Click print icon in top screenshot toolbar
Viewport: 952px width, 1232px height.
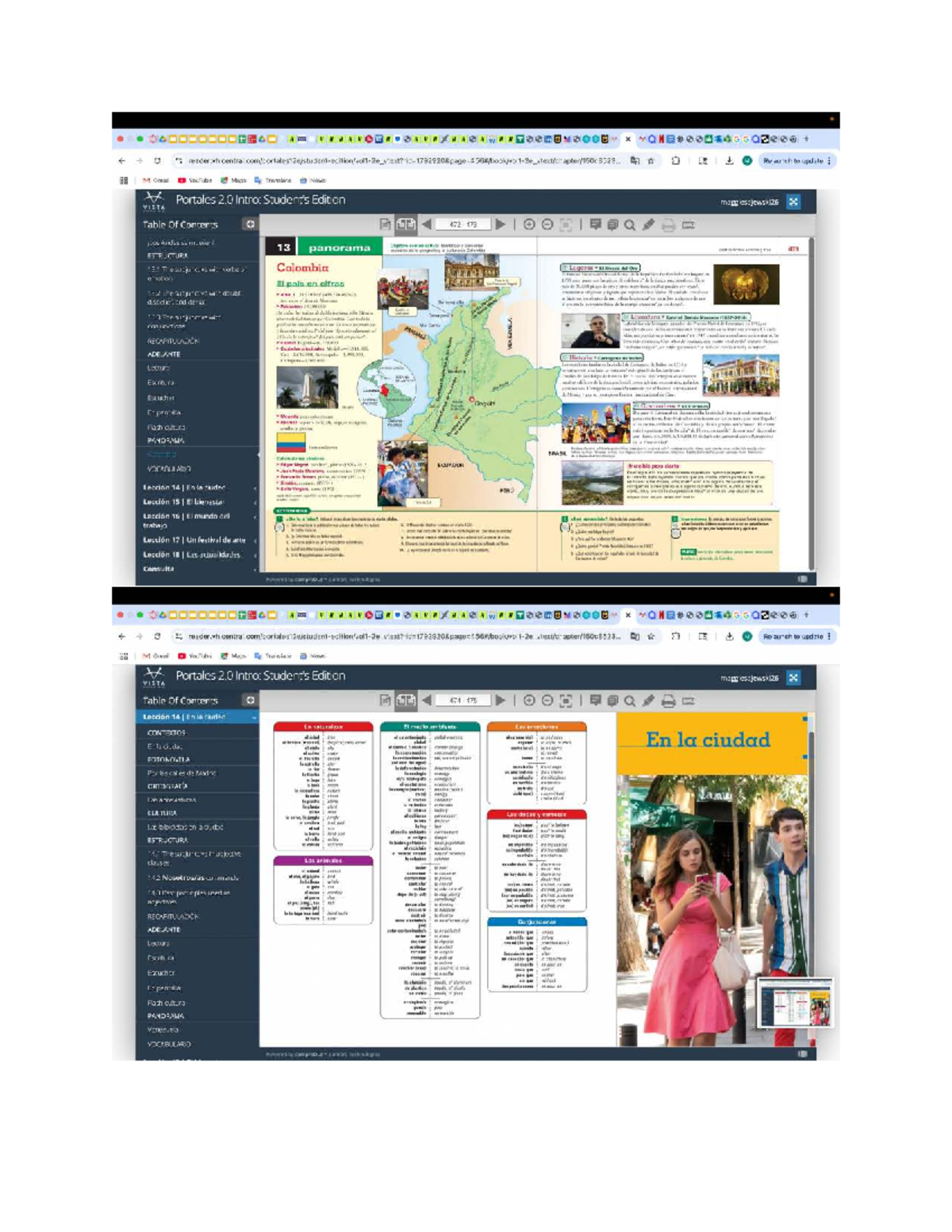[x=669, y=225]
